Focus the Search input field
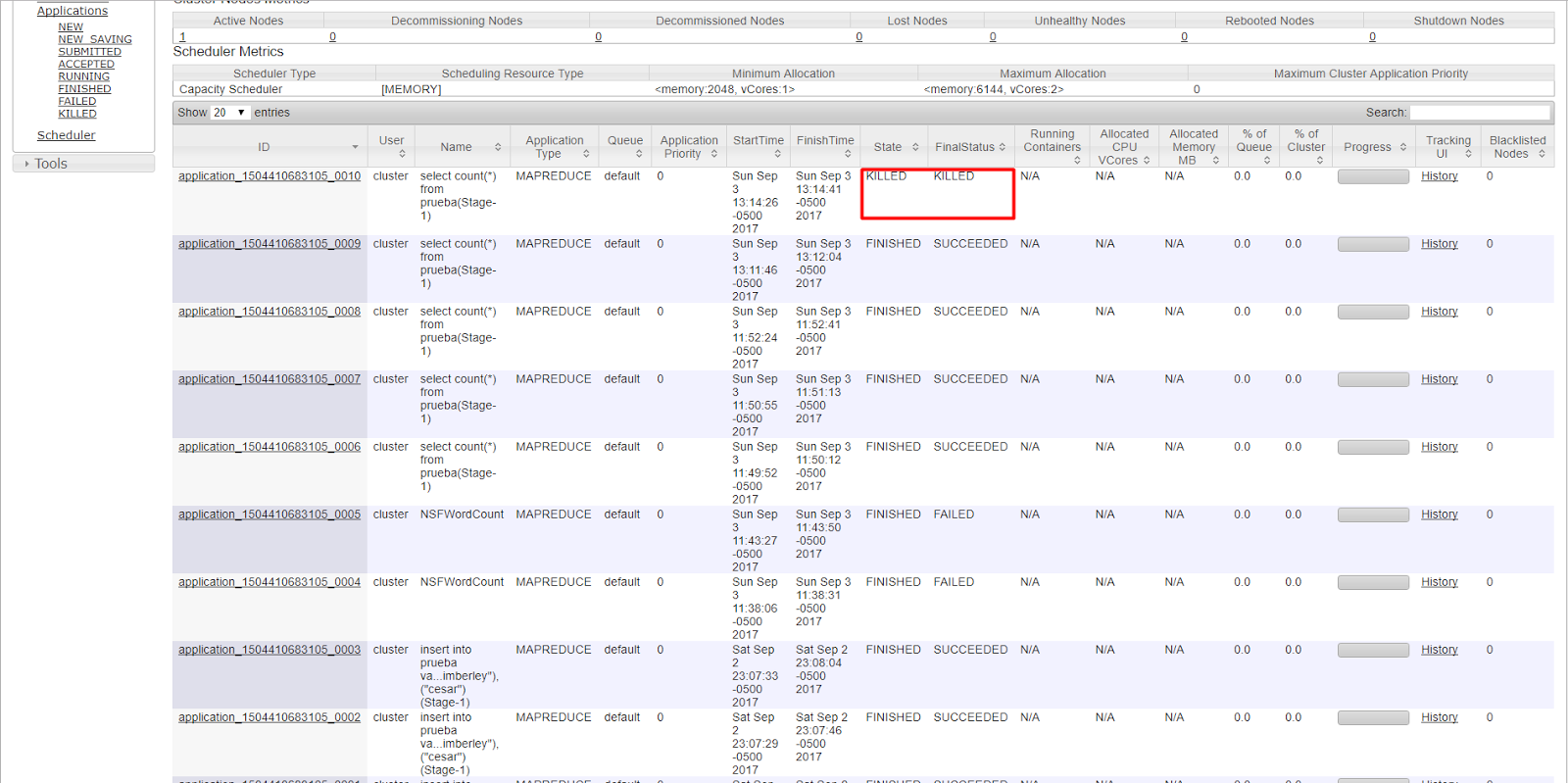 pyautogui.click(x=1480, y=113)
